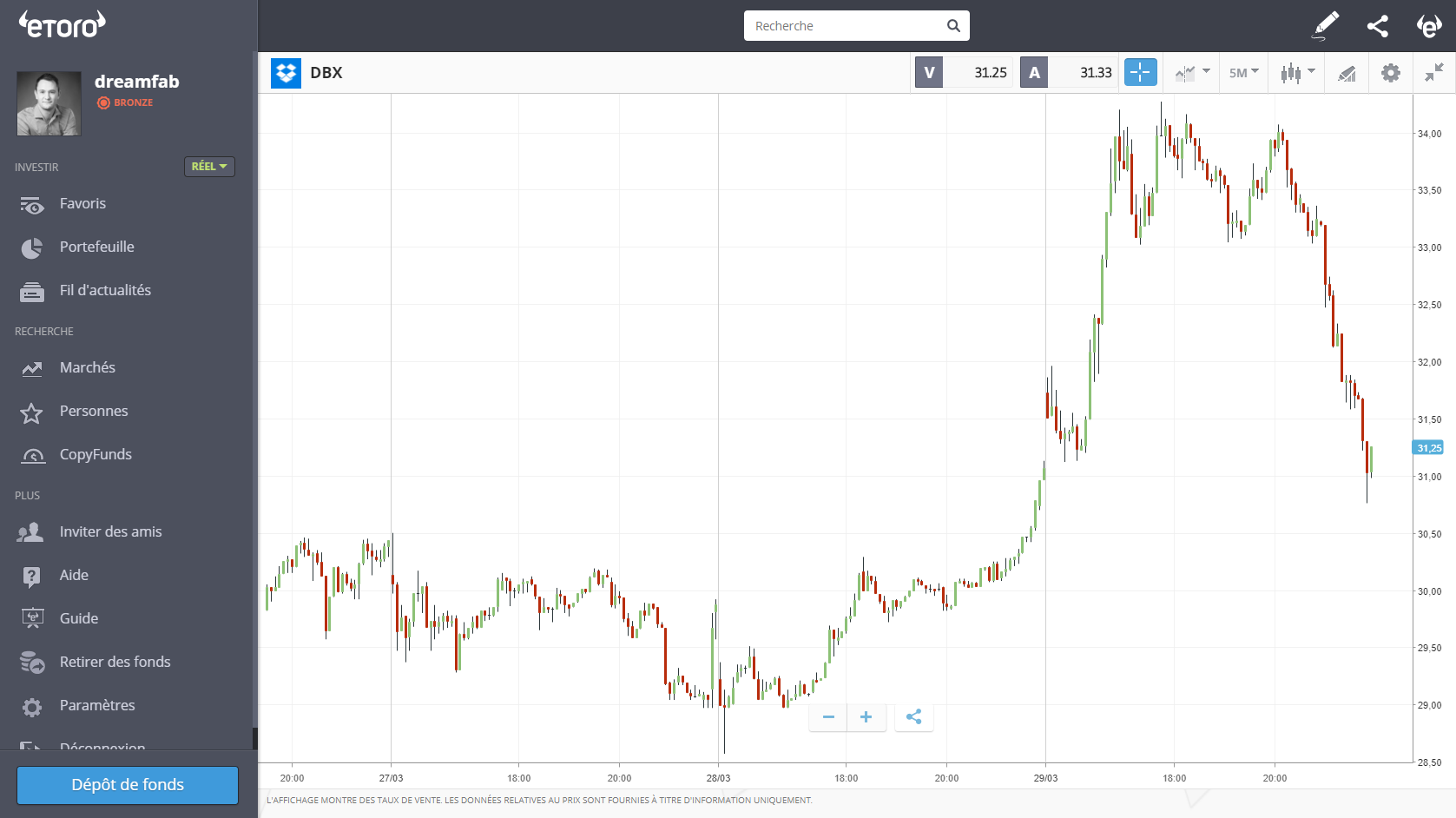This screenshot has height=818, width=1456.
Task: Zoom out the chart with the minus button
Action: [828, 716]
